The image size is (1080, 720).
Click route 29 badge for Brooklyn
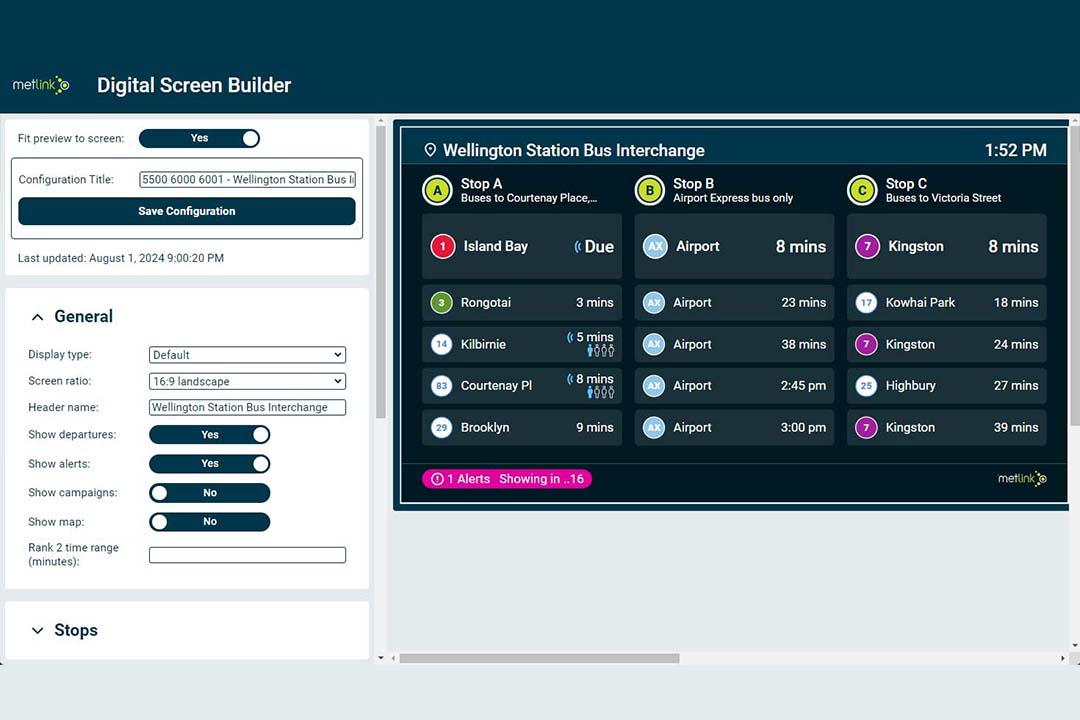(x=442, y=427)
